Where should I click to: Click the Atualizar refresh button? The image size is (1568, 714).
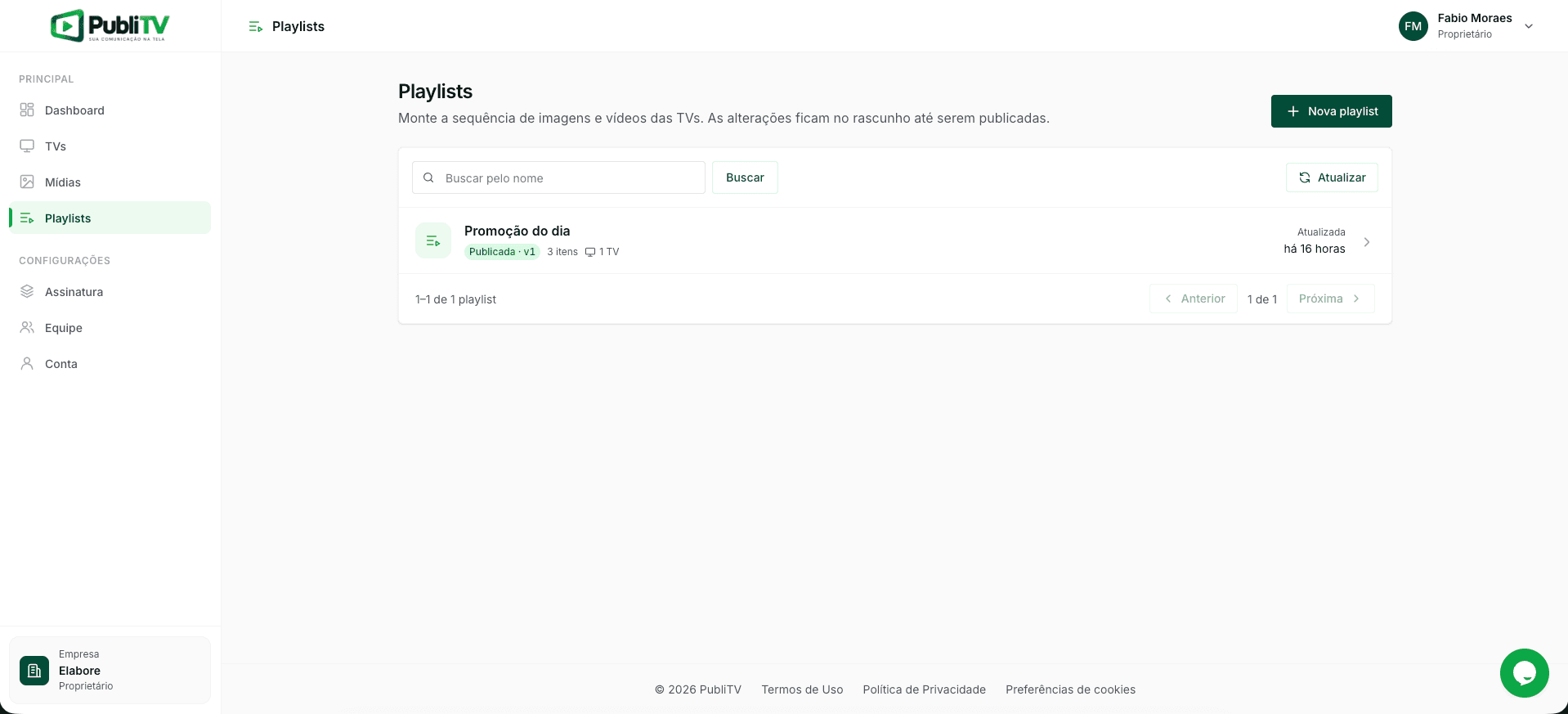(1332, 177)
